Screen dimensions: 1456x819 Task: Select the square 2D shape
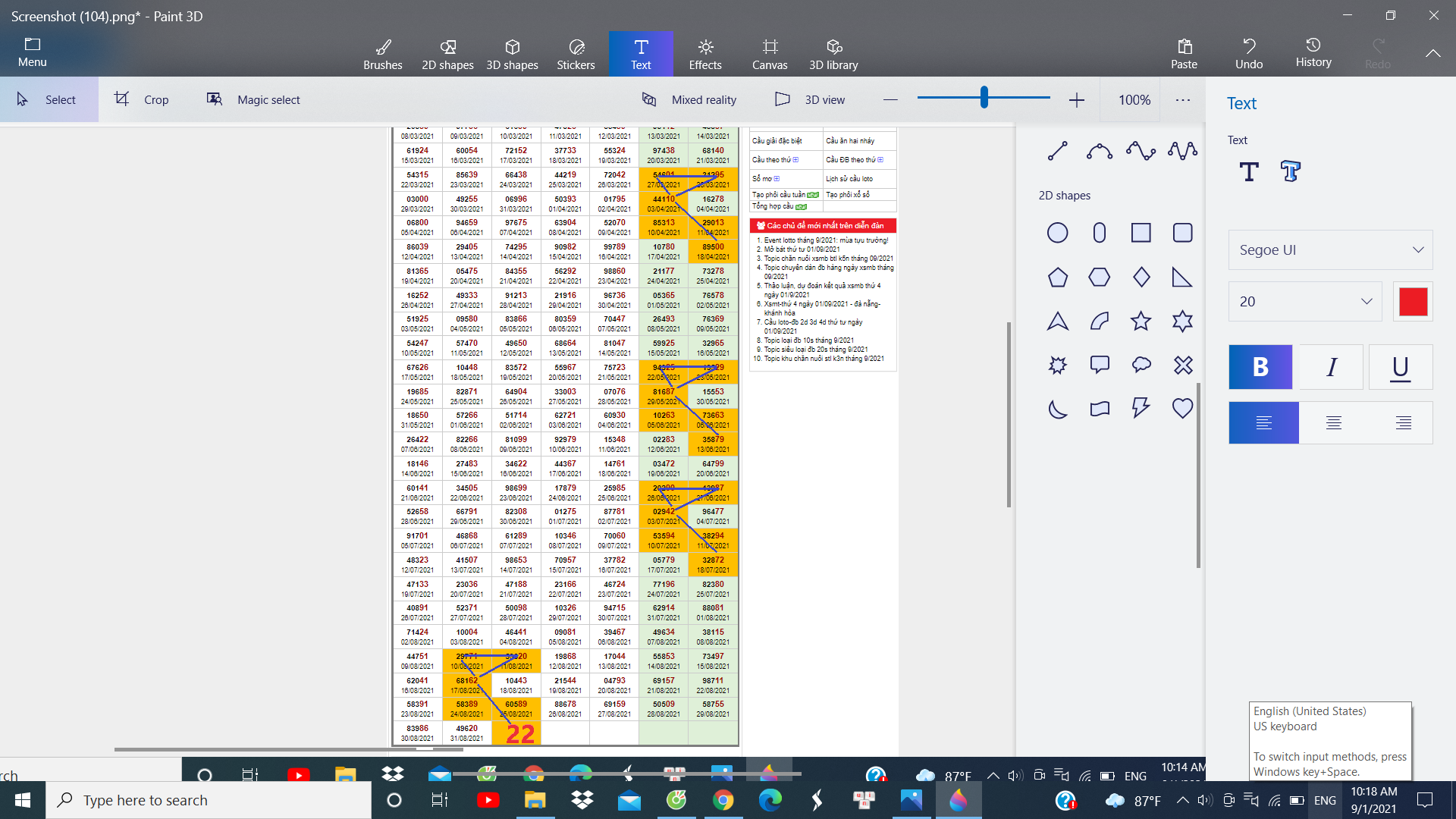tap(1141, 233)
